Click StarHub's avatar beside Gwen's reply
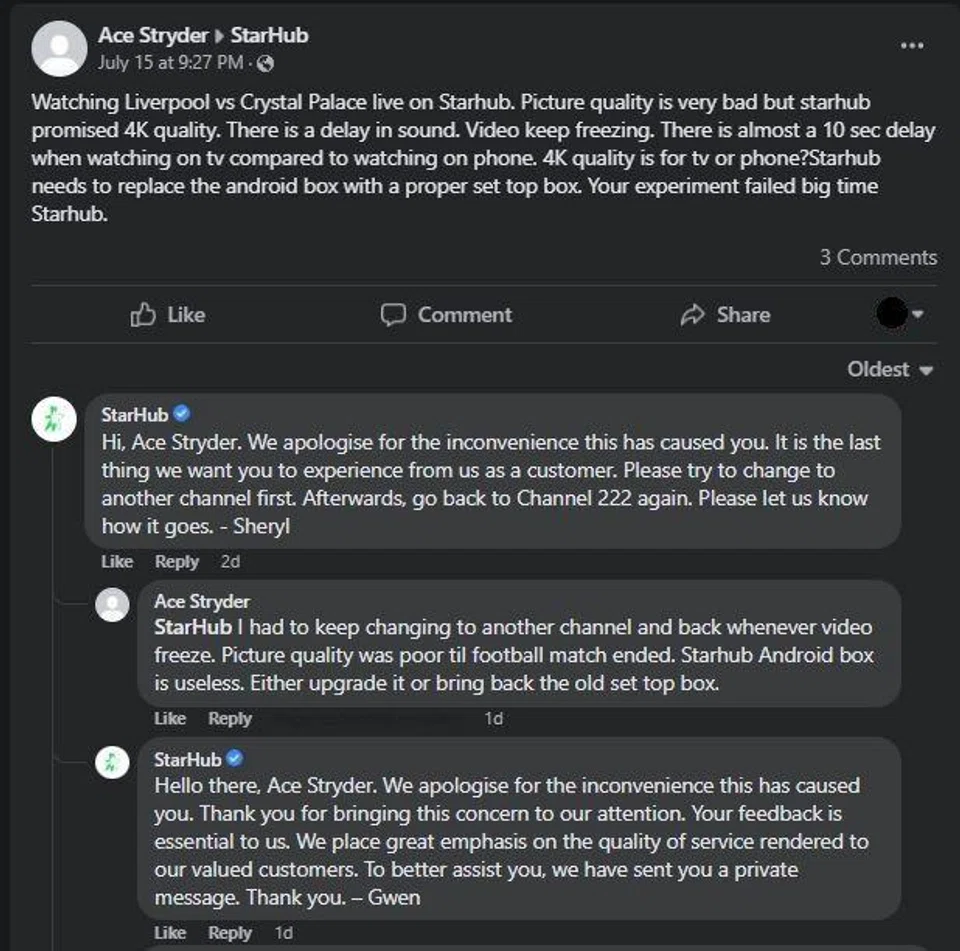 112,762
